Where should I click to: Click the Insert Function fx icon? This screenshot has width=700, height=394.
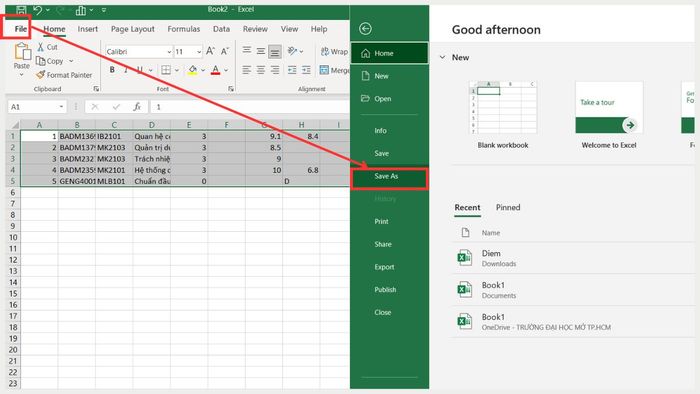(138, 107)
